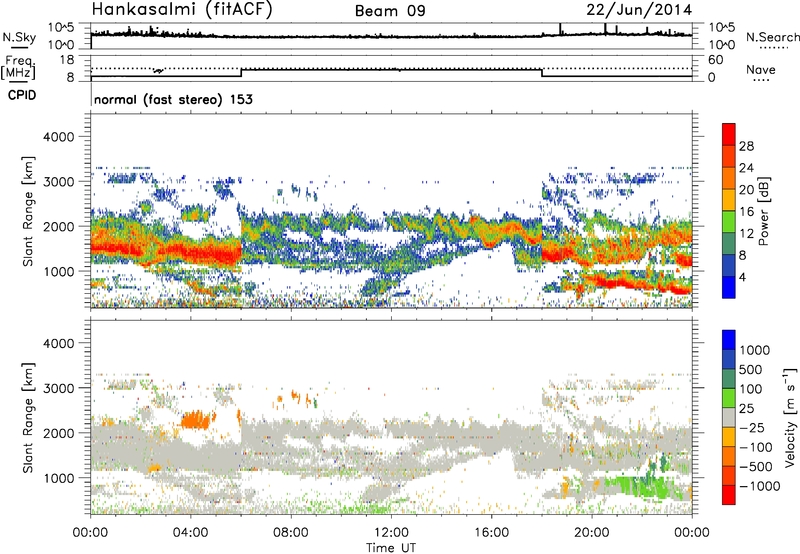Select the 'Velocity [m s⁻¹]' colorbar title

coord(790,417)
